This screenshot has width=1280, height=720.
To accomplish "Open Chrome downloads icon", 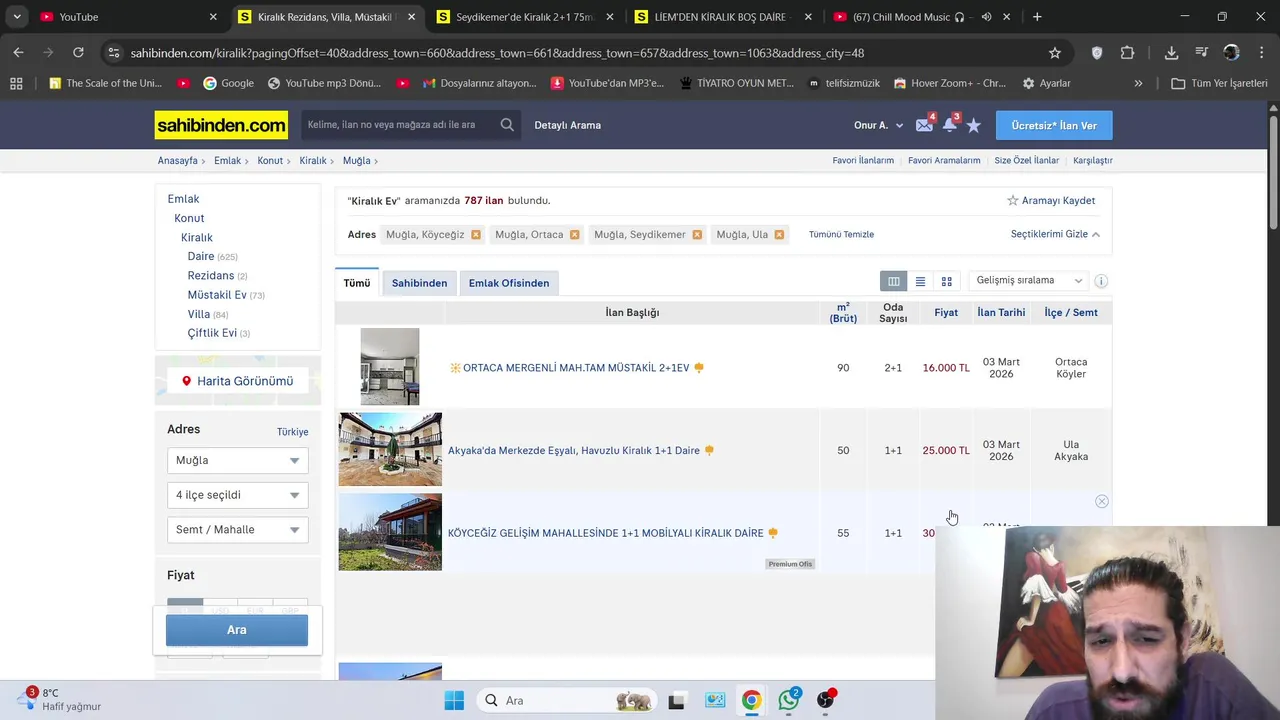I will pos(1171,53).
